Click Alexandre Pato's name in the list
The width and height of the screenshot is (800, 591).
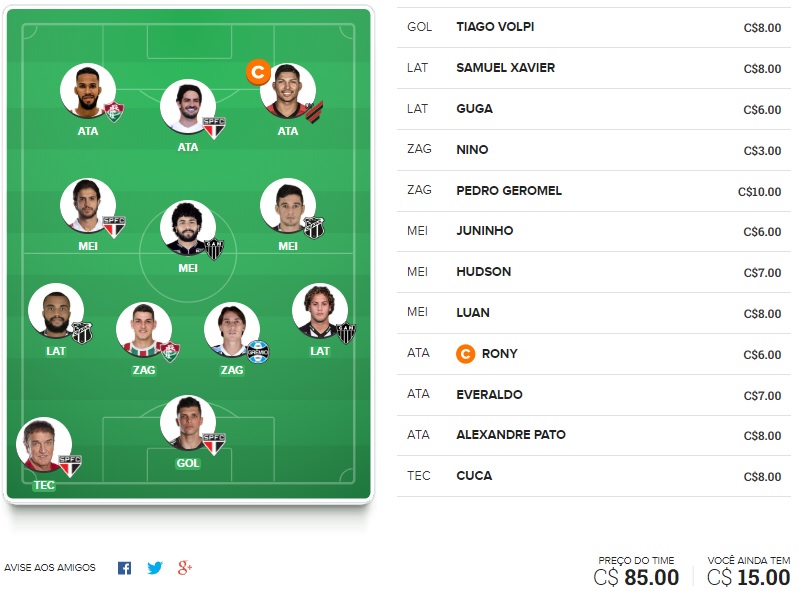[510, 435]
